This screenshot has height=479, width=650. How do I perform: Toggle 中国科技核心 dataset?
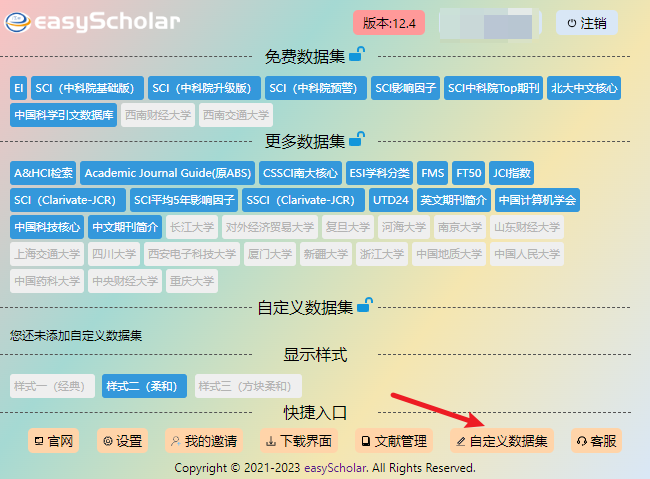[47, 227]
